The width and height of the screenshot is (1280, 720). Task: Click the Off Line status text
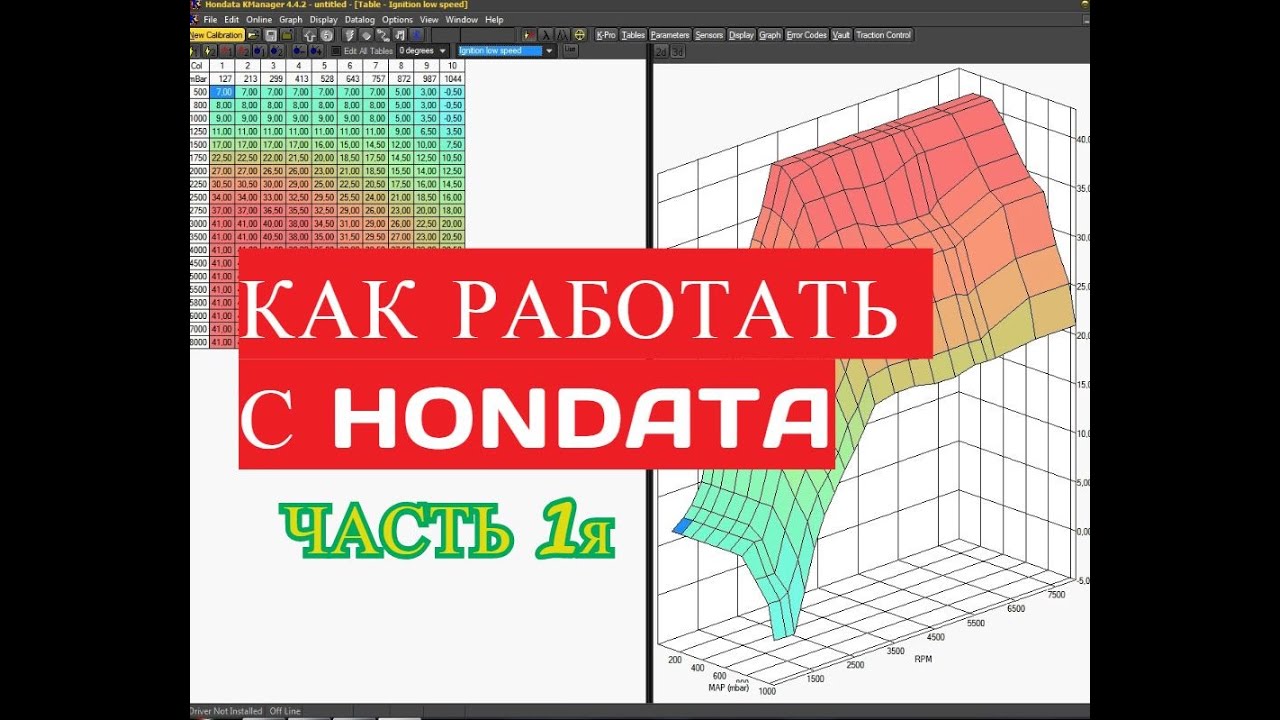pos(285,711)
